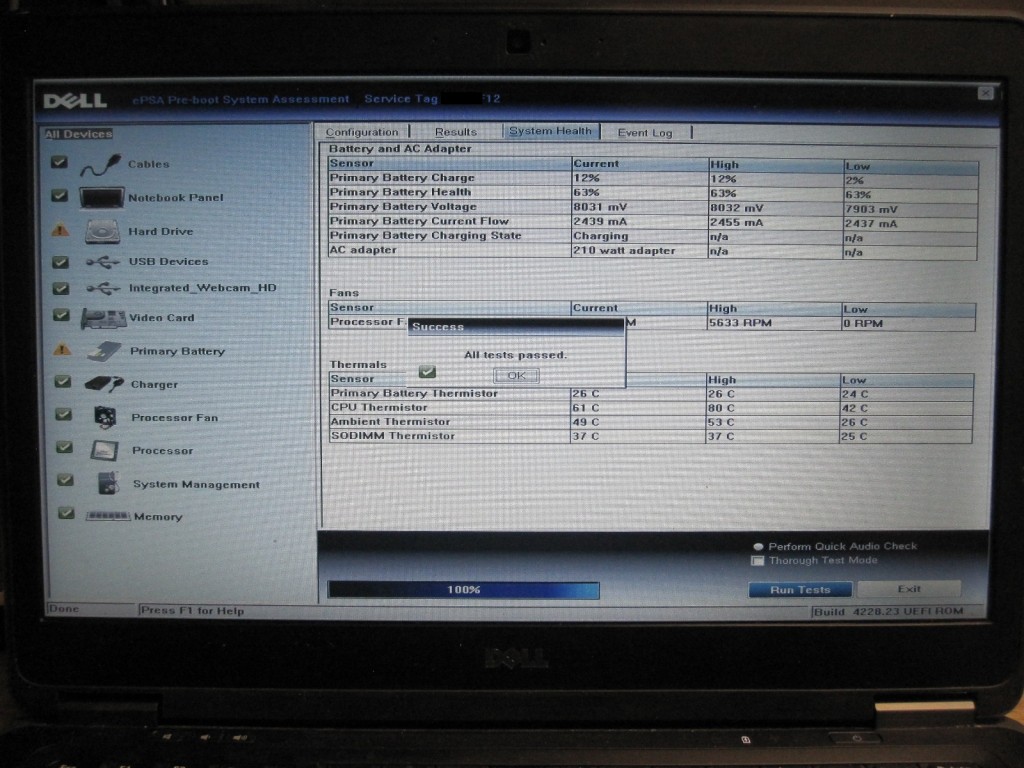Click the SODIMM Thermistor row label

(x=392, y=436)
